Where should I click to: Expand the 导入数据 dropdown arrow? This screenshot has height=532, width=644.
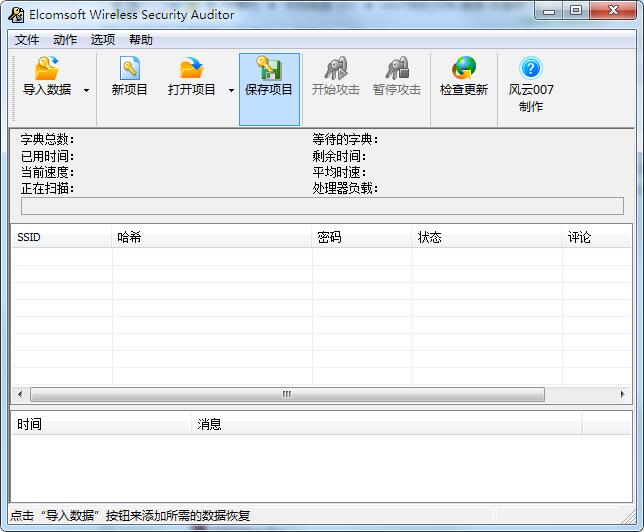(86, 90)
